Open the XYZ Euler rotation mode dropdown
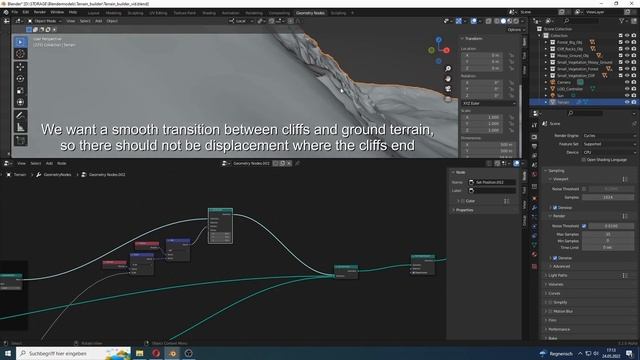The image size is (640, 360). pyautogui.click(x=489, y=104)
